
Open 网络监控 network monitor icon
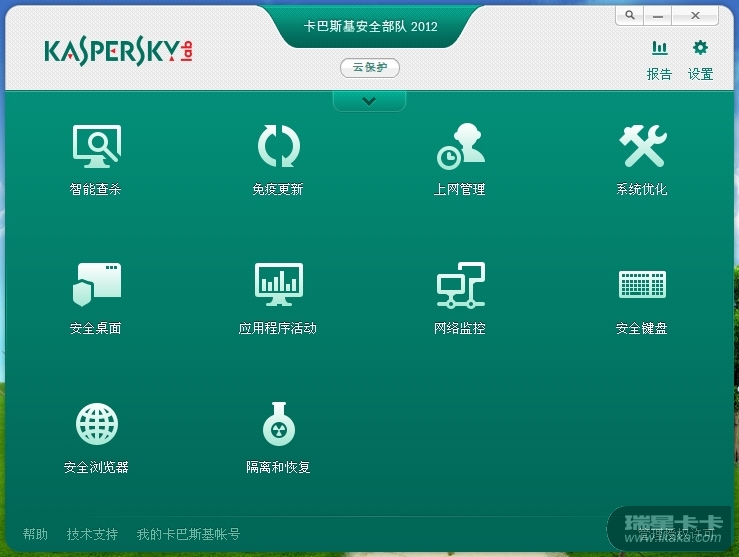(460, 285)
